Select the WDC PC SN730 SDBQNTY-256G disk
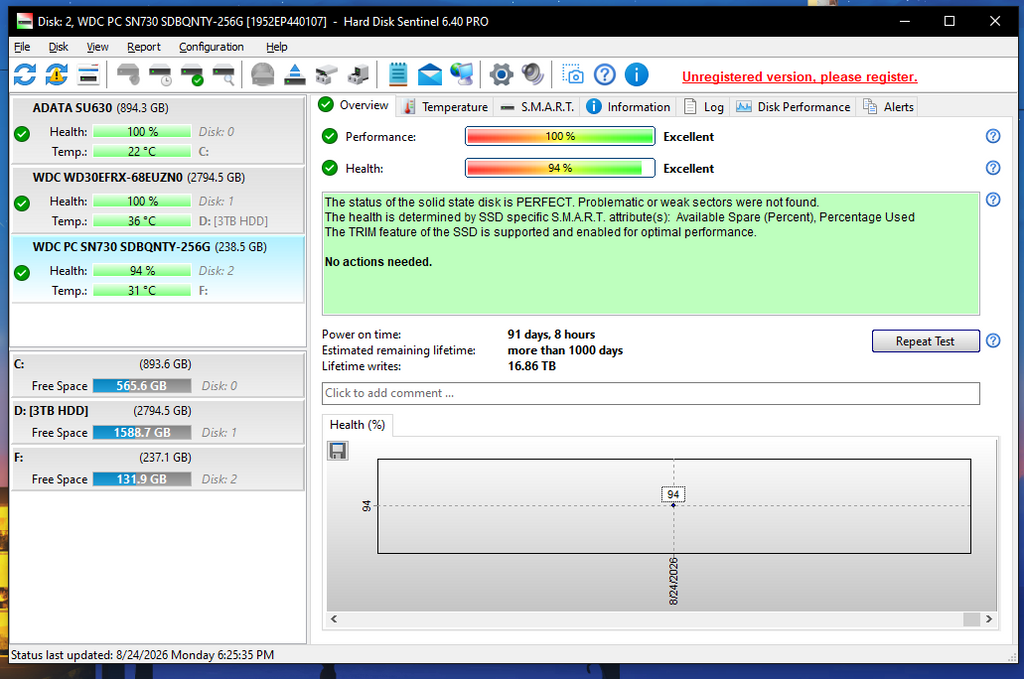The image size is (1024, 679). tap(158, 269)
